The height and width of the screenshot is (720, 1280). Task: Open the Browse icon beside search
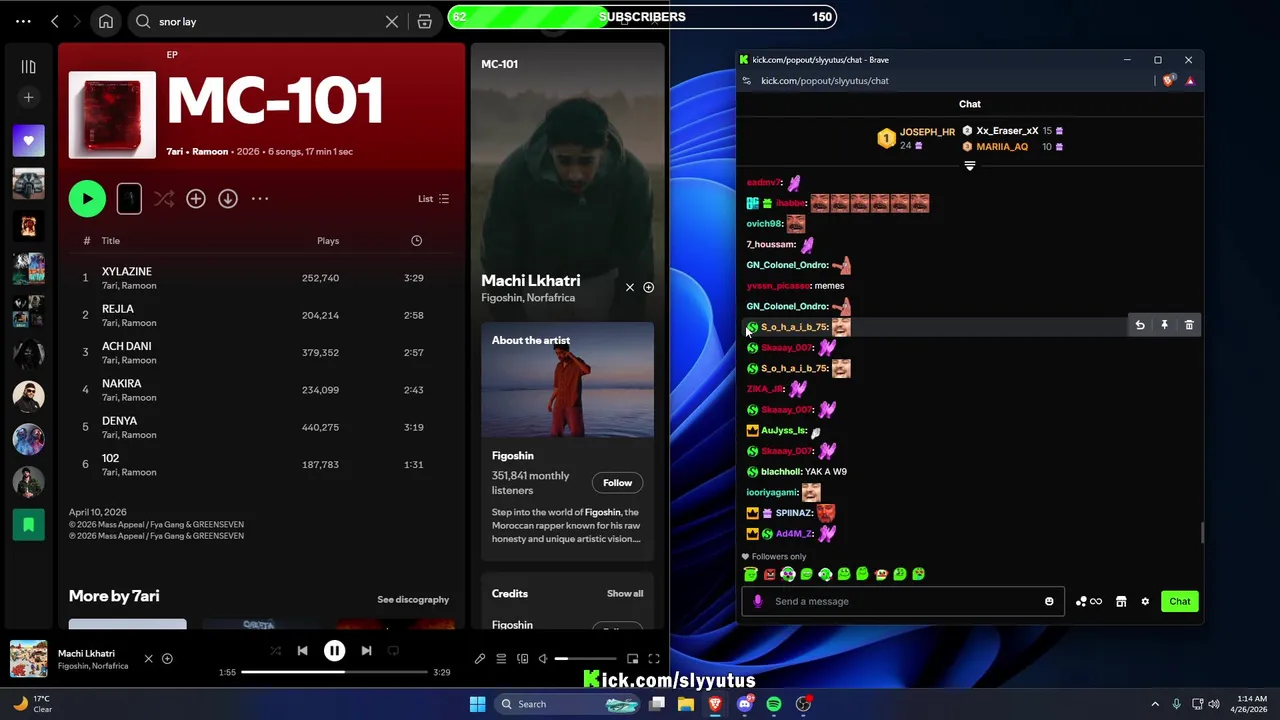(424, 21)
